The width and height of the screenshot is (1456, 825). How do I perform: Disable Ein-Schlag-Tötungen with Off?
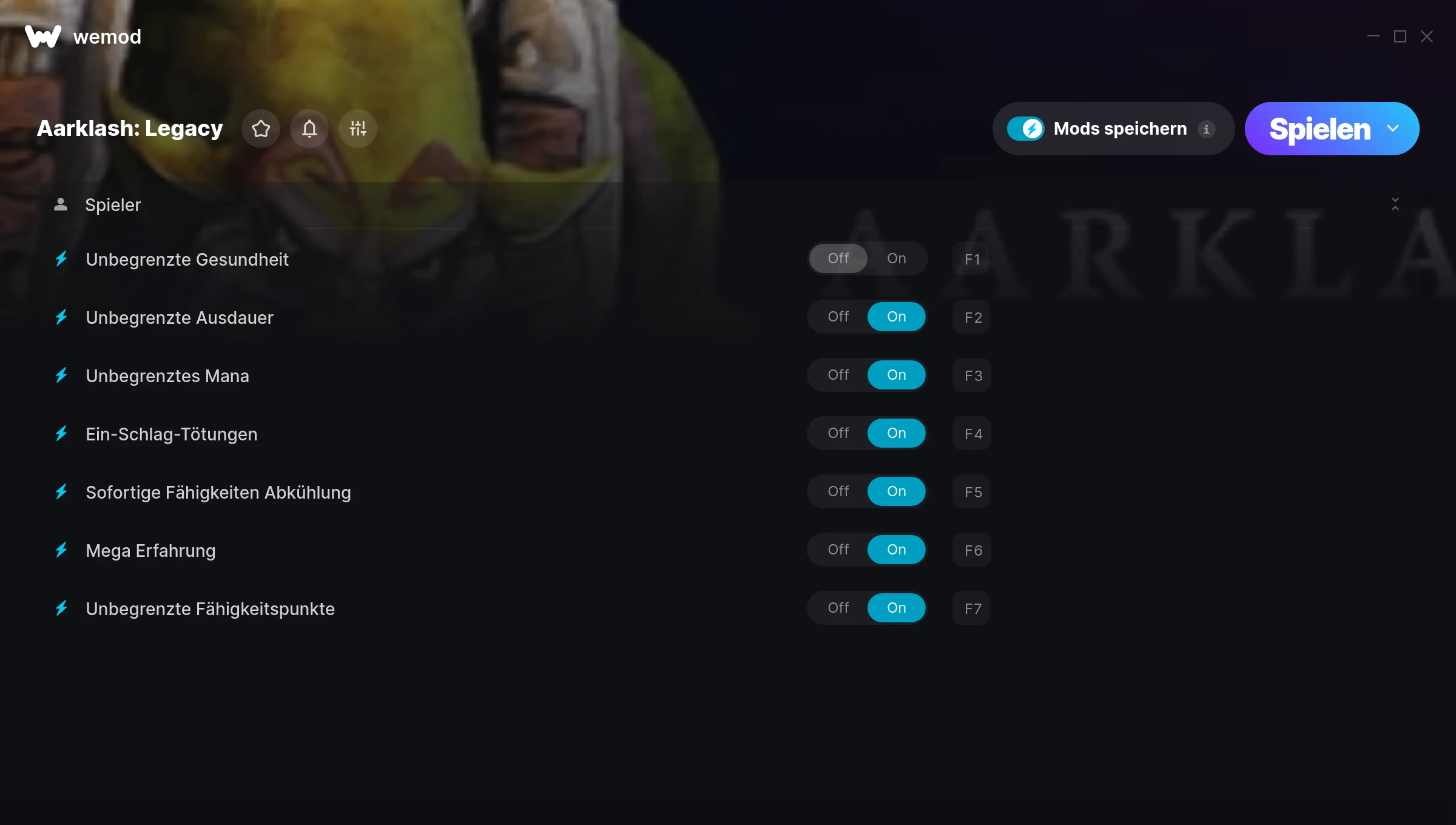pyautogui.click(x=838, y=433)
